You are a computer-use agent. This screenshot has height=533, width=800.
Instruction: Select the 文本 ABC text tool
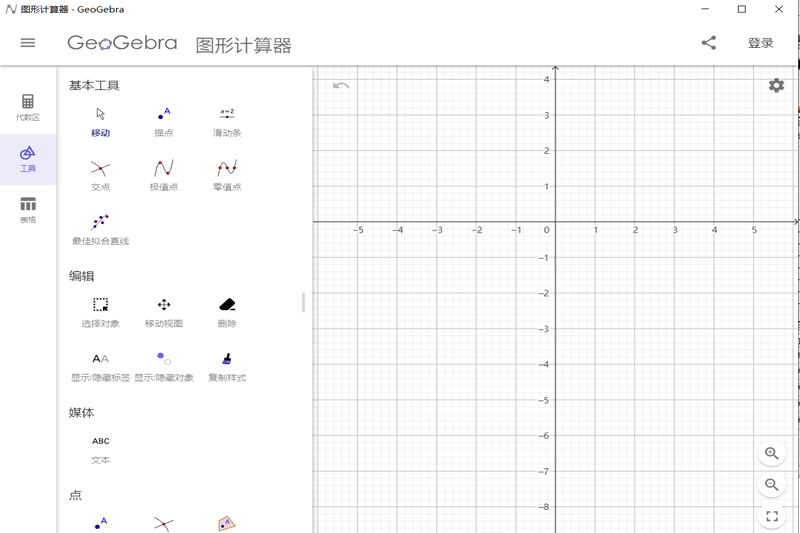point(100,447)
